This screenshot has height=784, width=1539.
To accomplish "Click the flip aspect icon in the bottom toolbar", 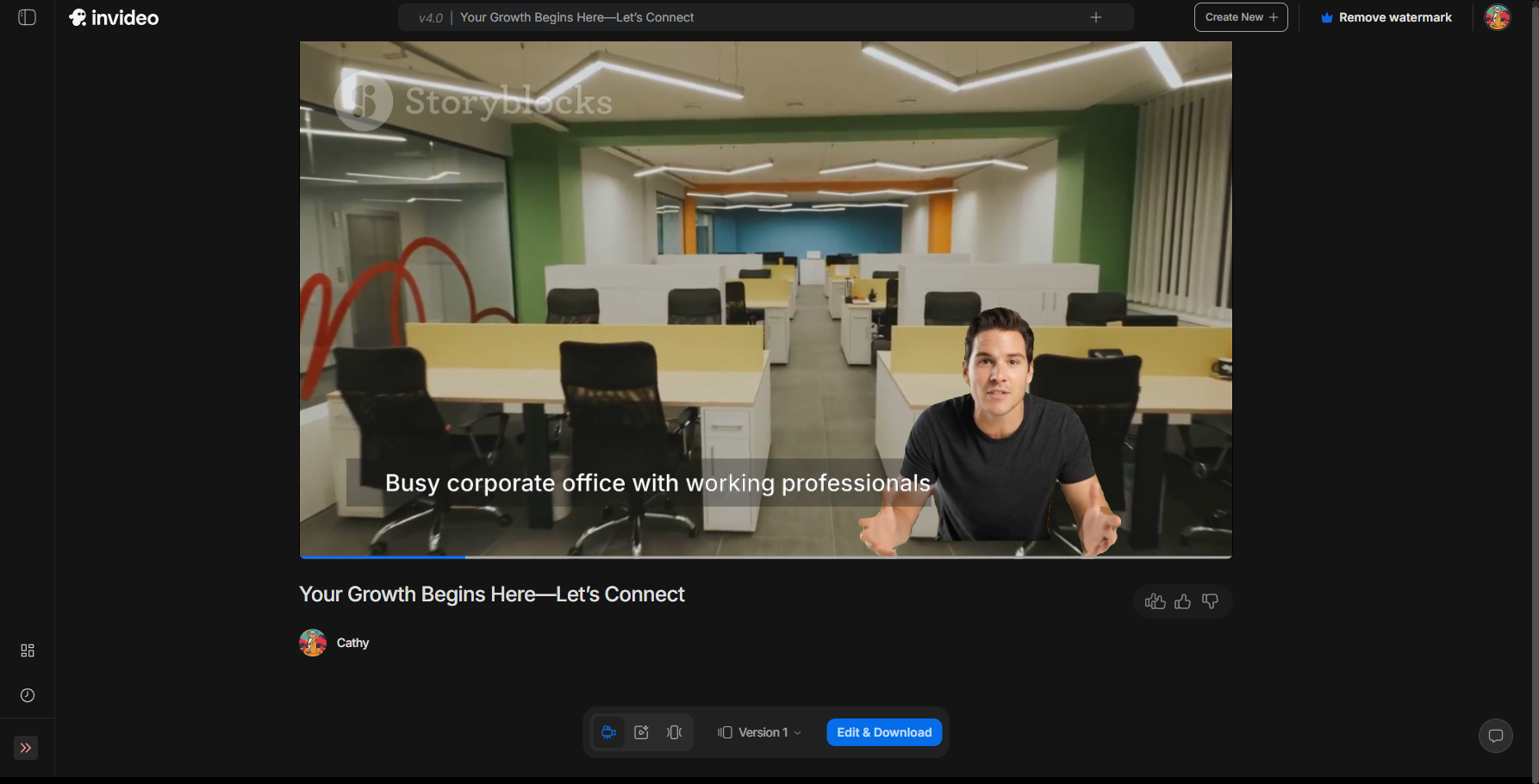I will pos(674,732).
